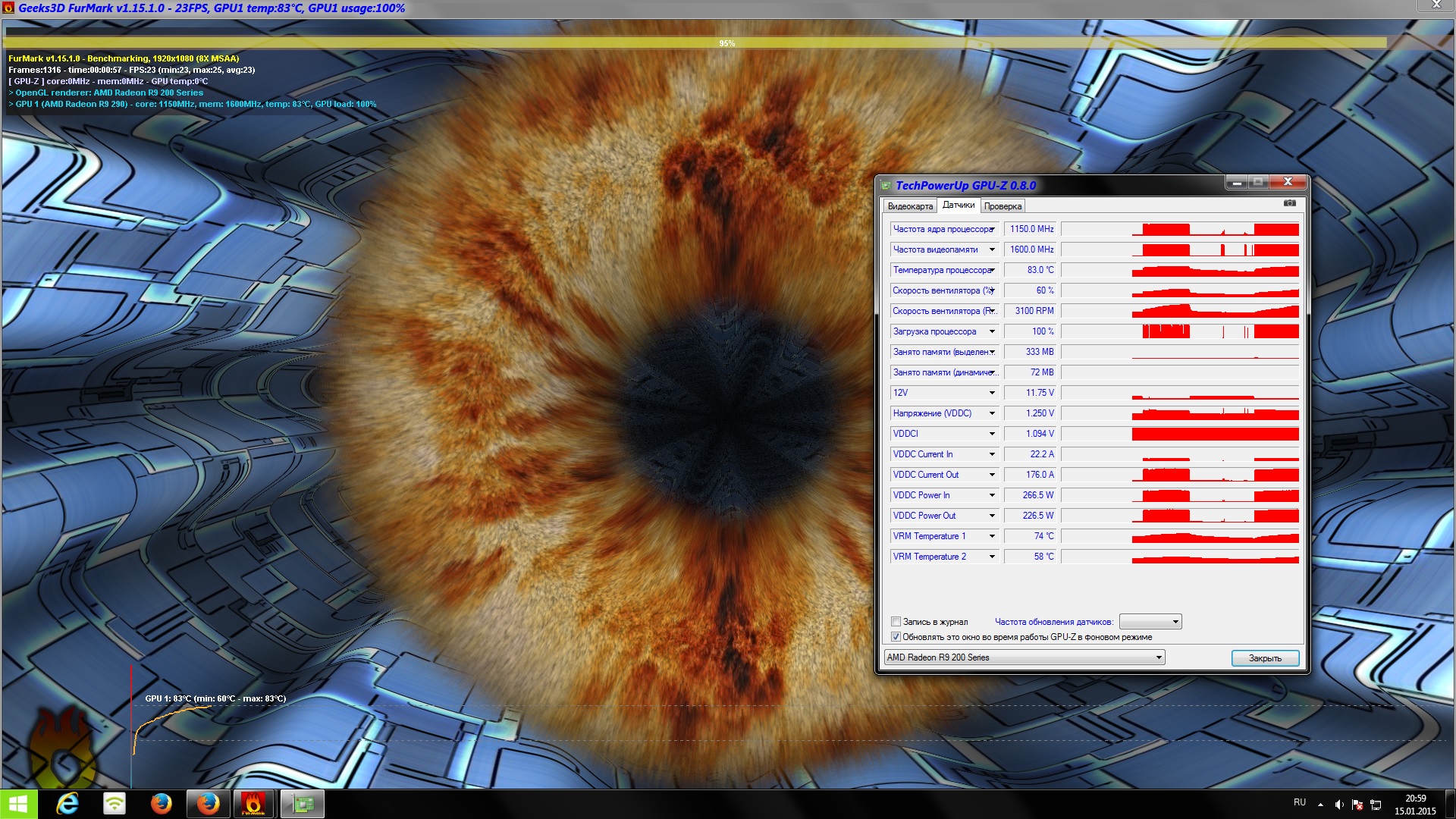Click the Закрыть button
This screenshot has width=1456, height=819.
click(1264, 658)
